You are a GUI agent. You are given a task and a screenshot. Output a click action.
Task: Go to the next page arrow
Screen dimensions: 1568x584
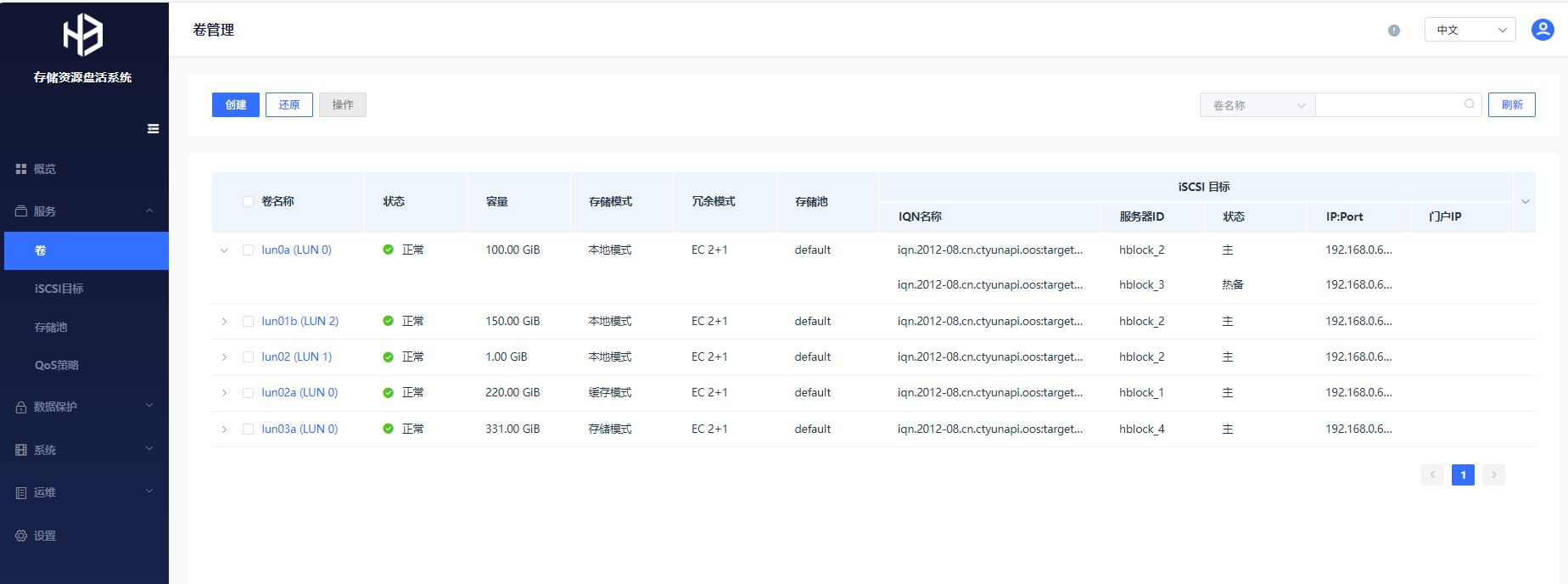(x=1493, y=474)
